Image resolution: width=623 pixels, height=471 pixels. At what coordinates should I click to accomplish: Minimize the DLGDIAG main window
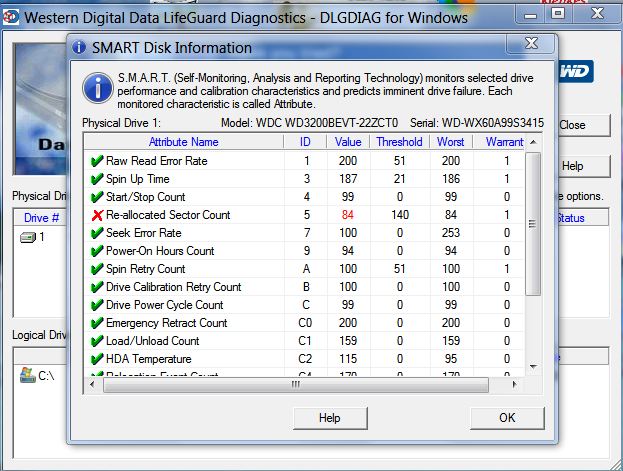[530, 15]
